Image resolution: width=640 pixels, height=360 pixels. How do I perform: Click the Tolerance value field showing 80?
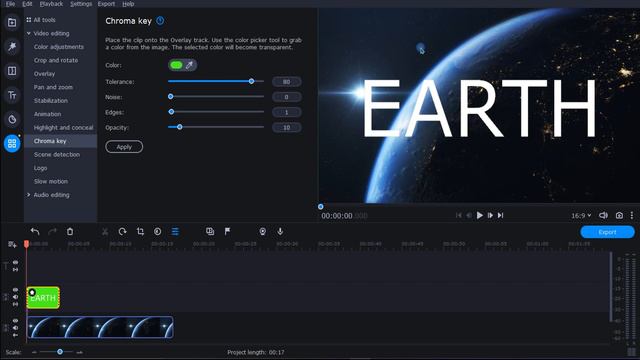(287, 82)
